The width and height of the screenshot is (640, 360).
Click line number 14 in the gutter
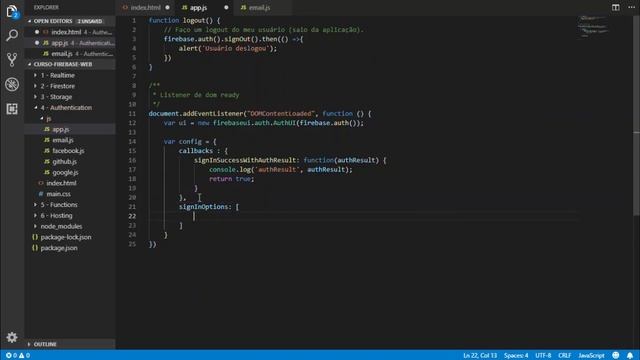pyautogui.click(x=132, y=141)
